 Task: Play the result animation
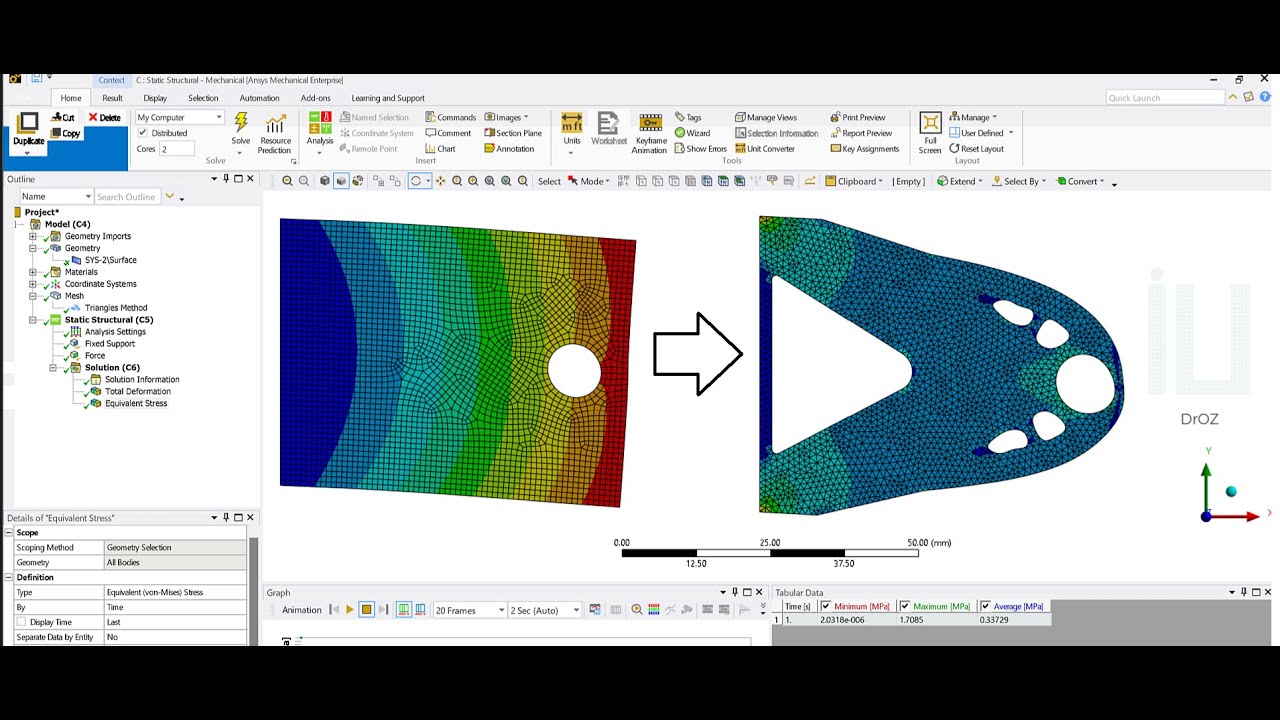349,610
